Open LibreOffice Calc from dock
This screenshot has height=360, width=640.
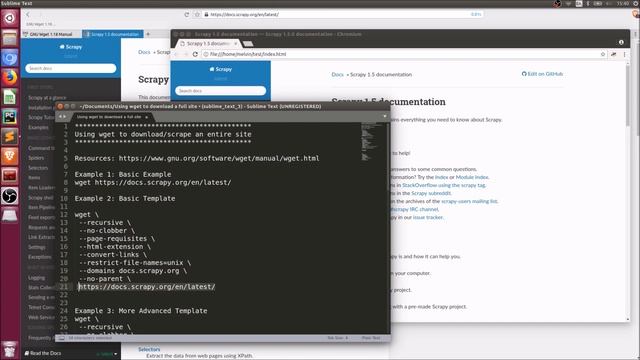coord(9,97)
